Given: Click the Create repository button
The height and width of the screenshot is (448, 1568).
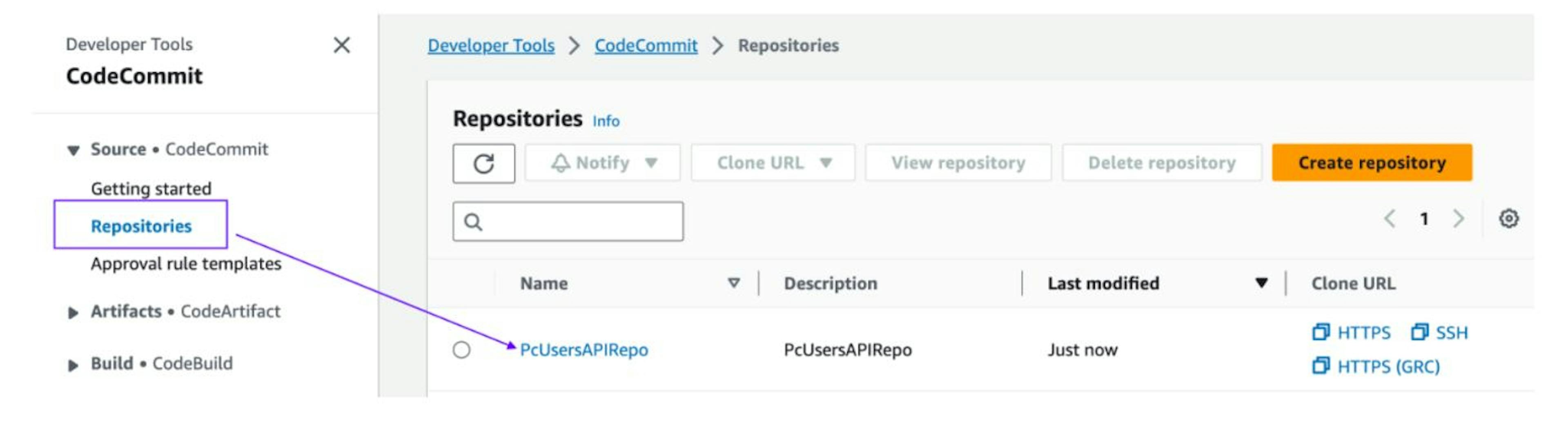Looking at the screenshot, I should (1372, 163).
